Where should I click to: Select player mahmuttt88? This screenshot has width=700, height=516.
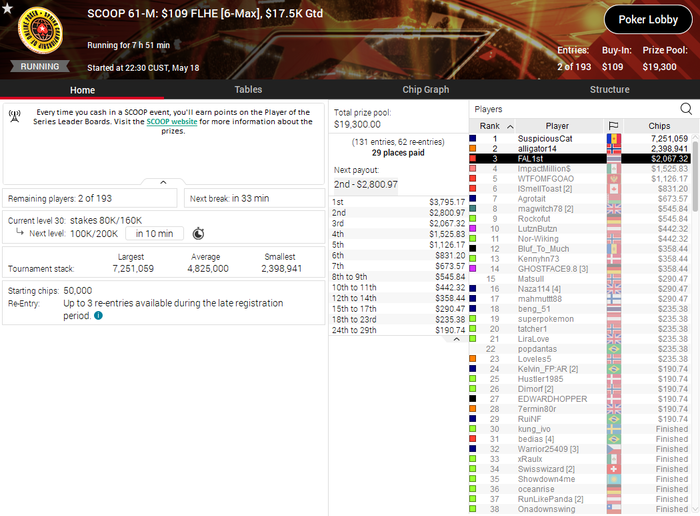coord(579,299)
